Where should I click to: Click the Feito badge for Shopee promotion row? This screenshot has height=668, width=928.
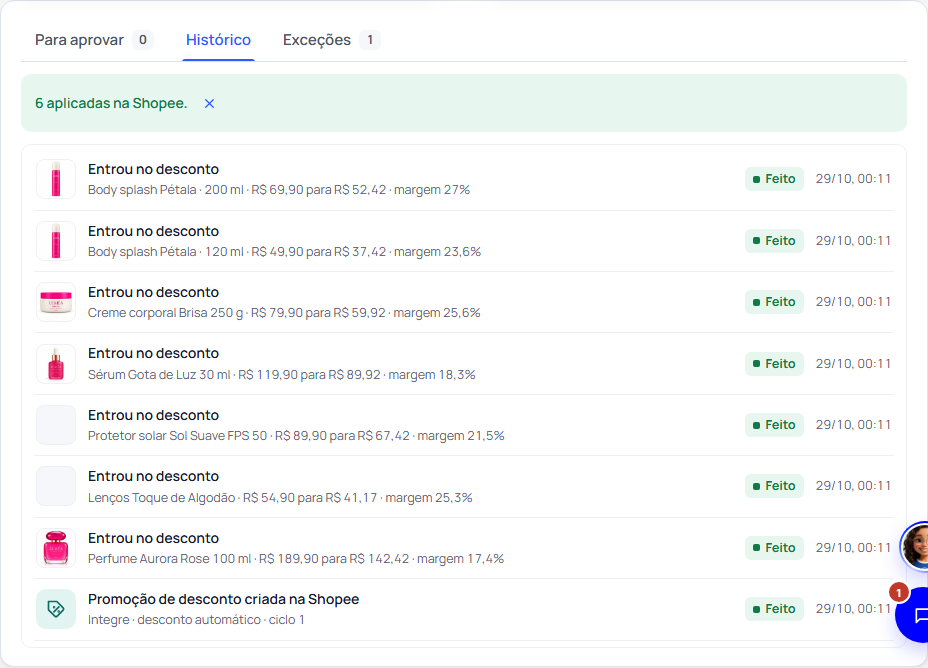pos(774,609)
